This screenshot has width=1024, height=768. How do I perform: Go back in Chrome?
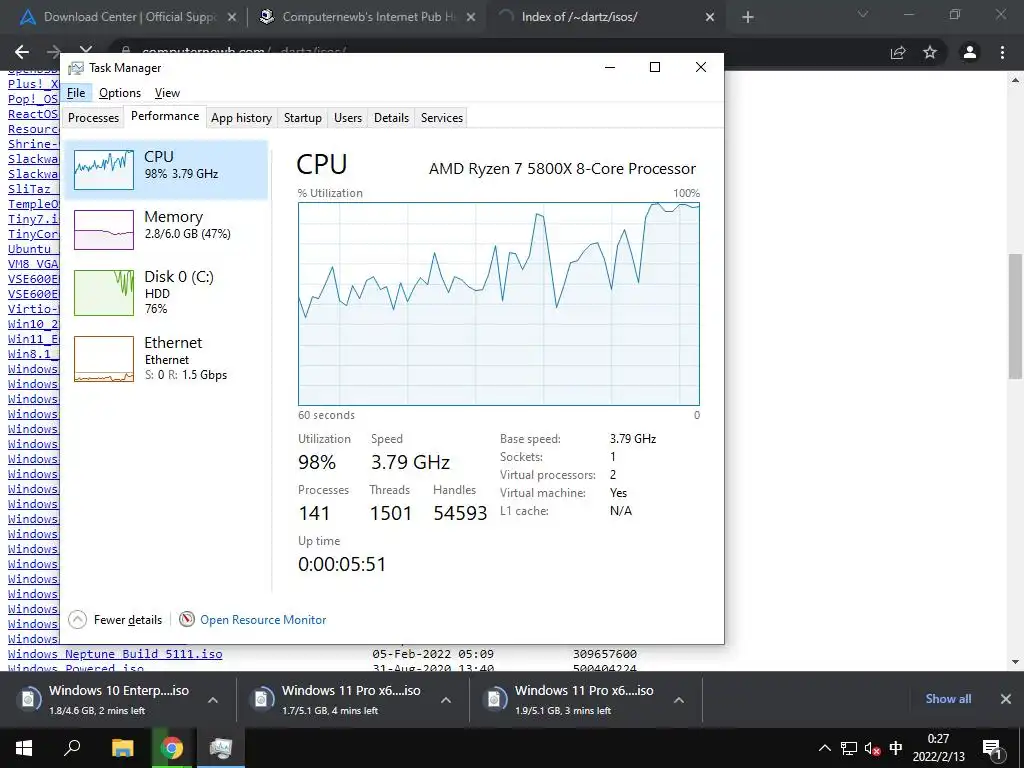[x=22, y=52]
